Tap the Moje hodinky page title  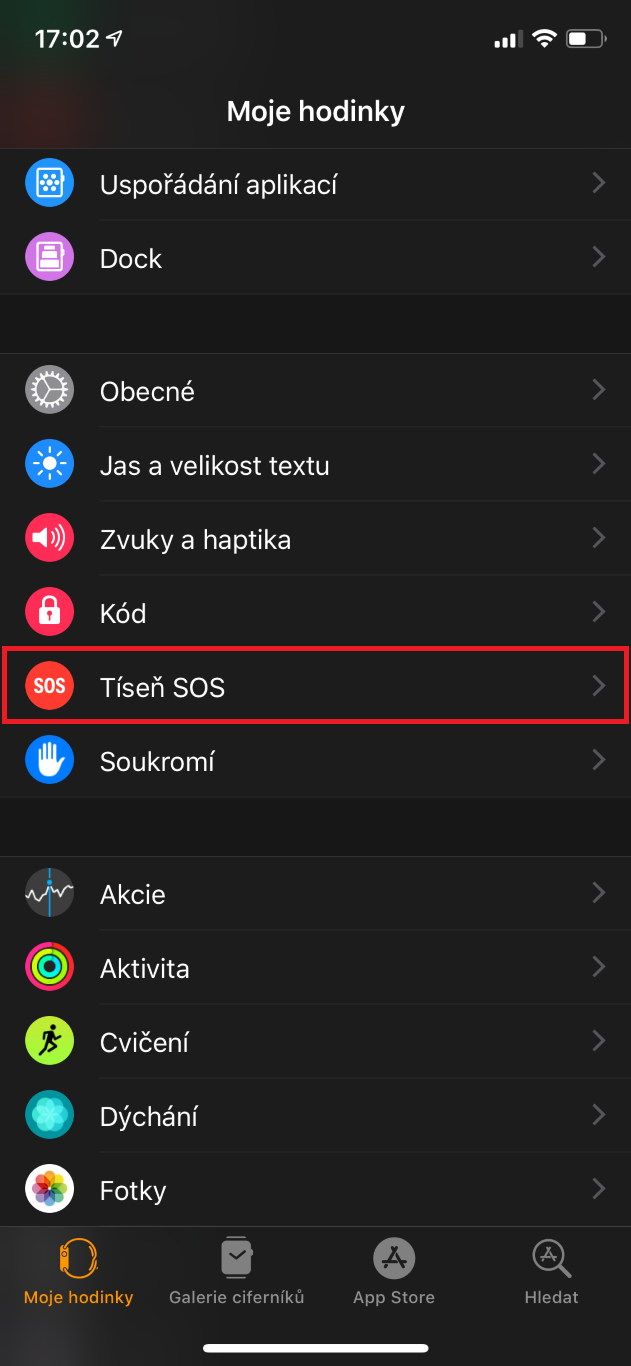pyautogui.click(x=315, y=111)
